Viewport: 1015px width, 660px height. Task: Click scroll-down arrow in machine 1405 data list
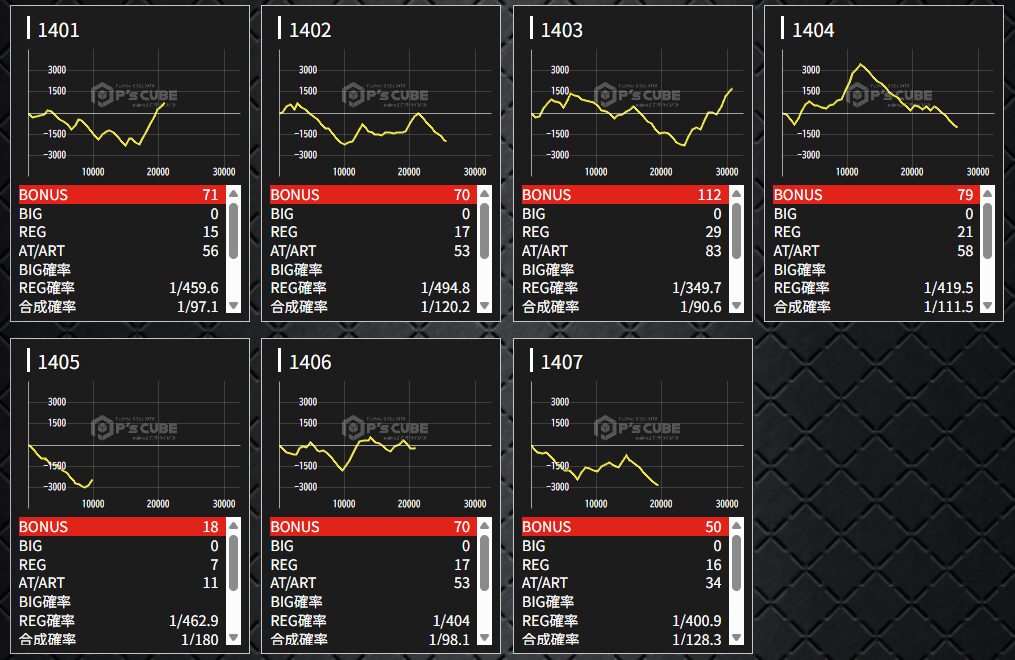pyautogui.click(x=233, y=638)
